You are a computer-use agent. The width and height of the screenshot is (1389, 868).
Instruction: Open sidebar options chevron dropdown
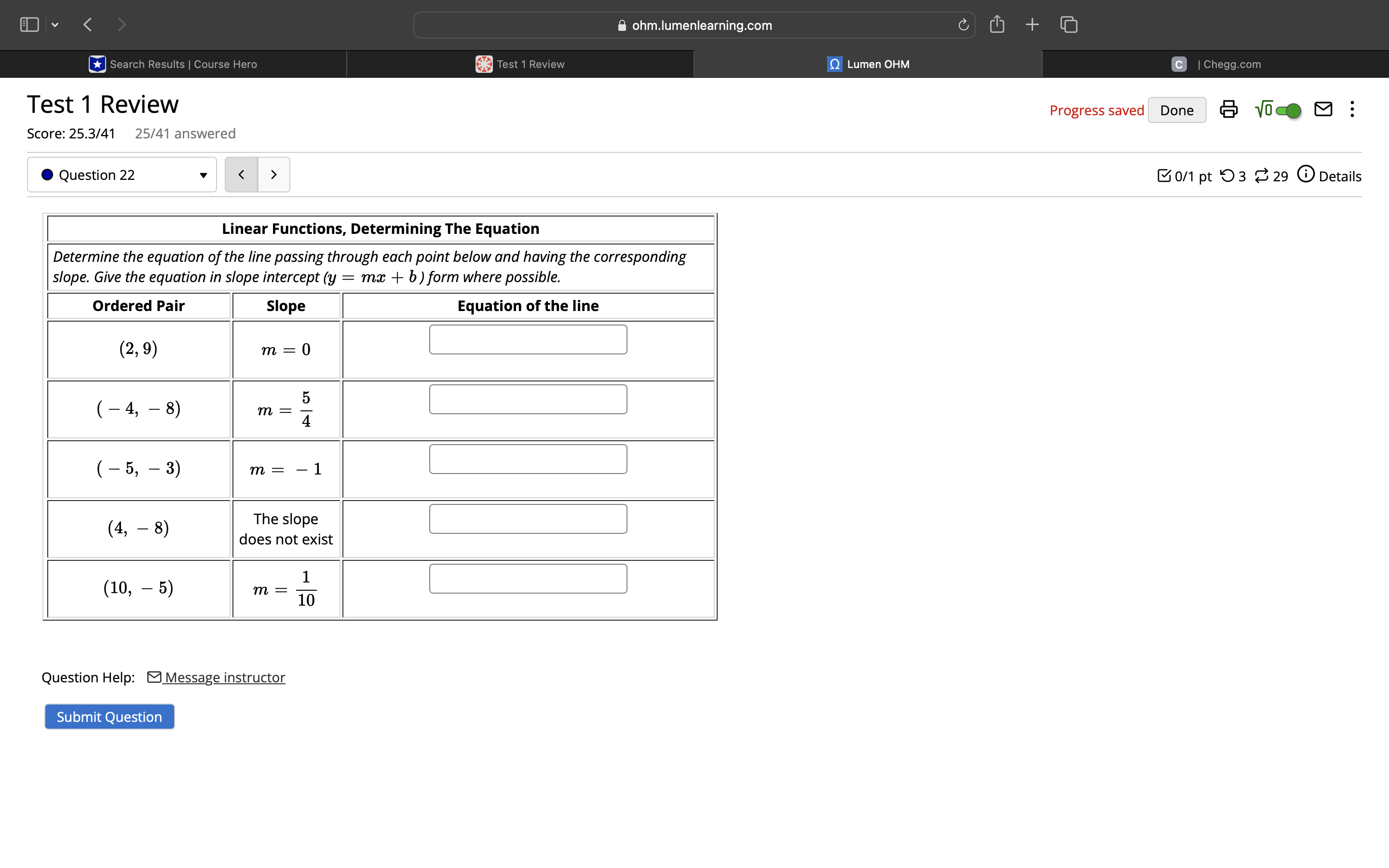(55, 25)
